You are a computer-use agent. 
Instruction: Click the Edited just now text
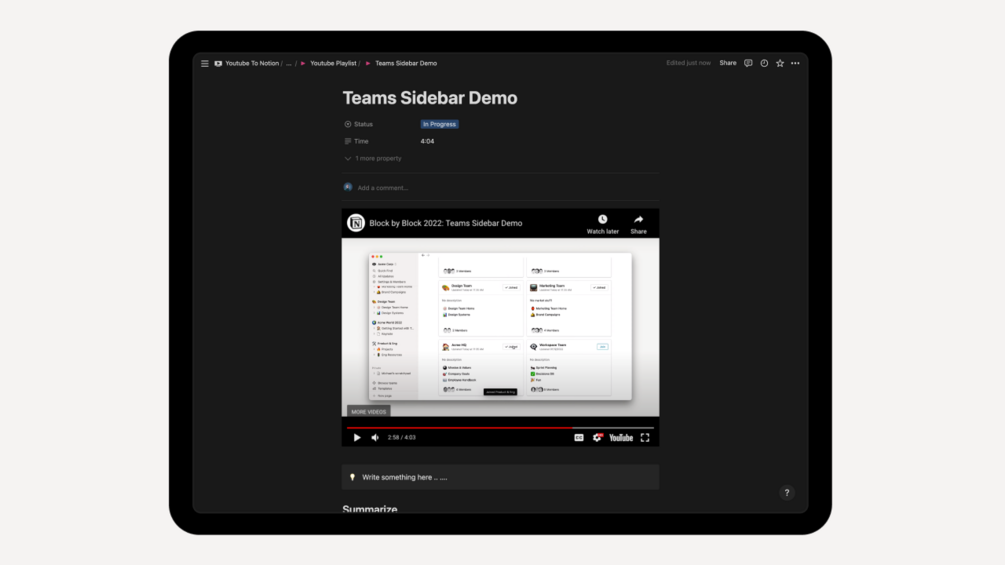(x=688, y=63)
